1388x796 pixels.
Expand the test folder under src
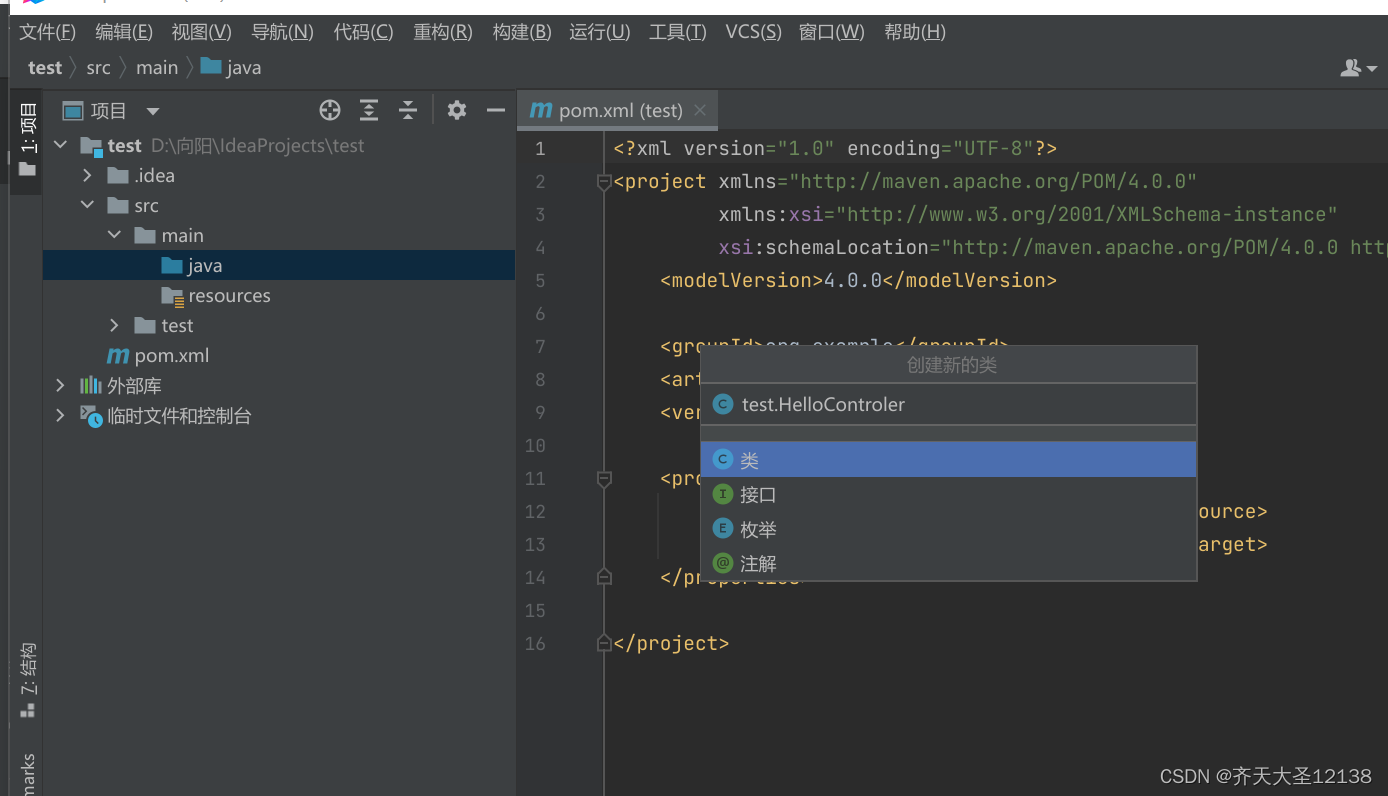click(115, 325)
